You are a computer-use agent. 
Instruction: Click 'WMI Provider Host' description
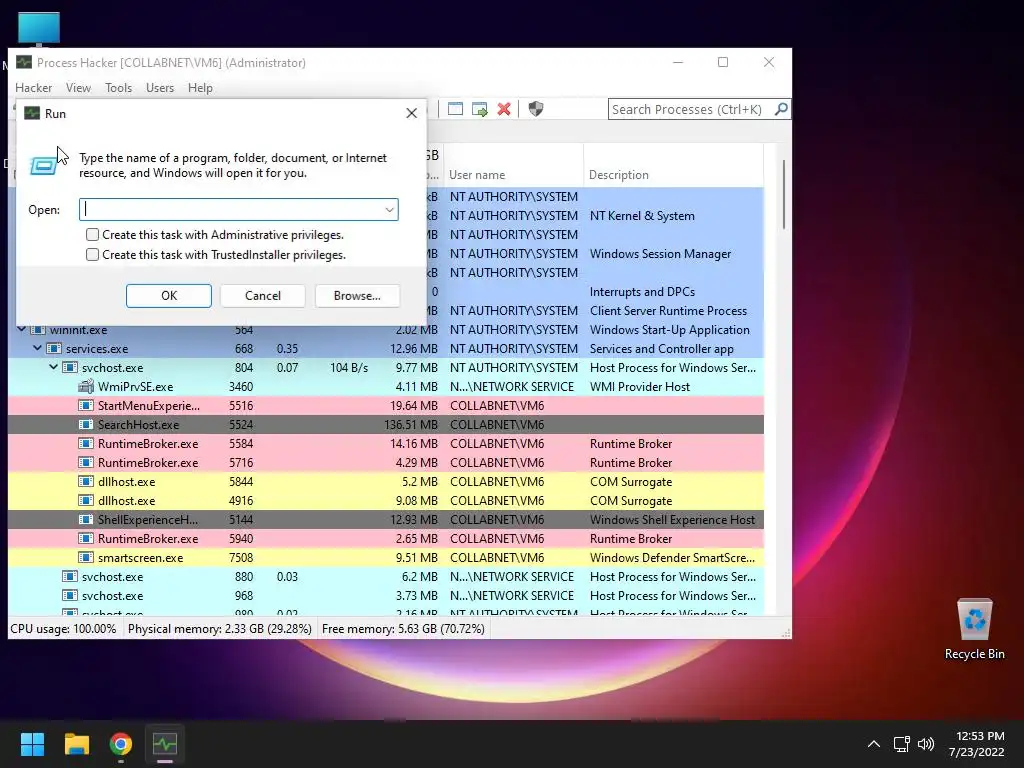pos(639,387)
